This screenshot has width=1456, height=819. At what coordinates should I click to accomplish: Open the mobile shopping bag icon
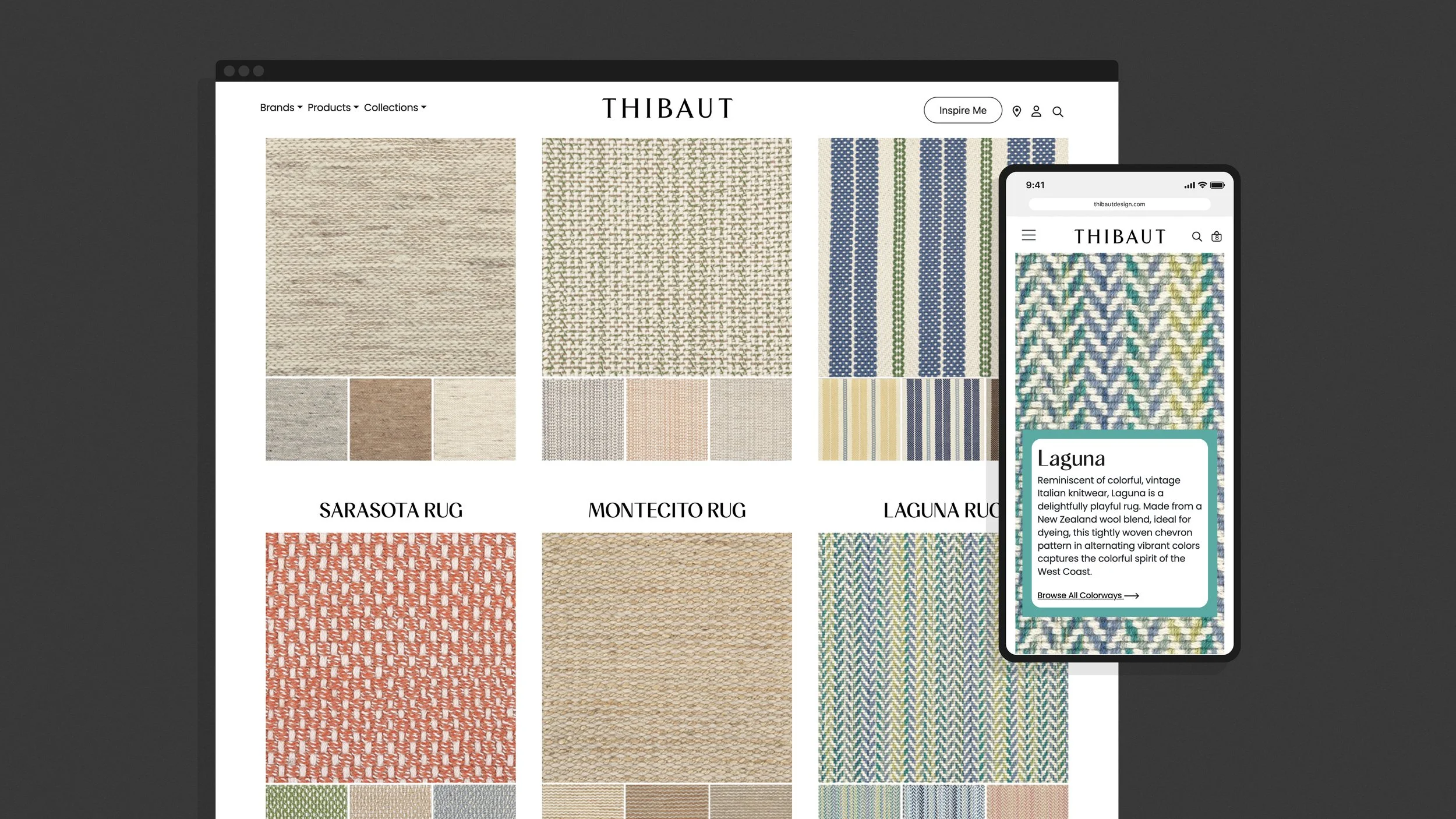tap(1217, 236)
